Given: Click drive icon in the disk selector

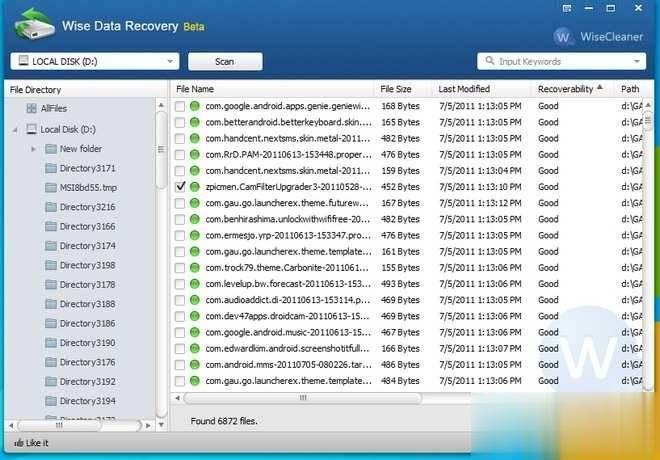Looking at the screenshot, I should [x=24, y=61].
